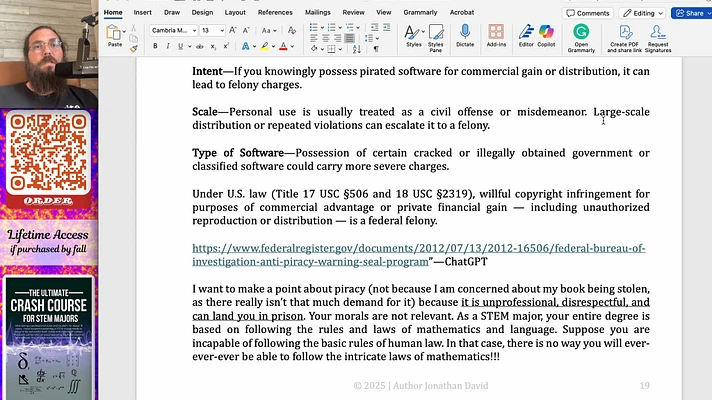Click the webcam video of presenter
This screenshot has width=712, height=400.
tap(49, 54)
